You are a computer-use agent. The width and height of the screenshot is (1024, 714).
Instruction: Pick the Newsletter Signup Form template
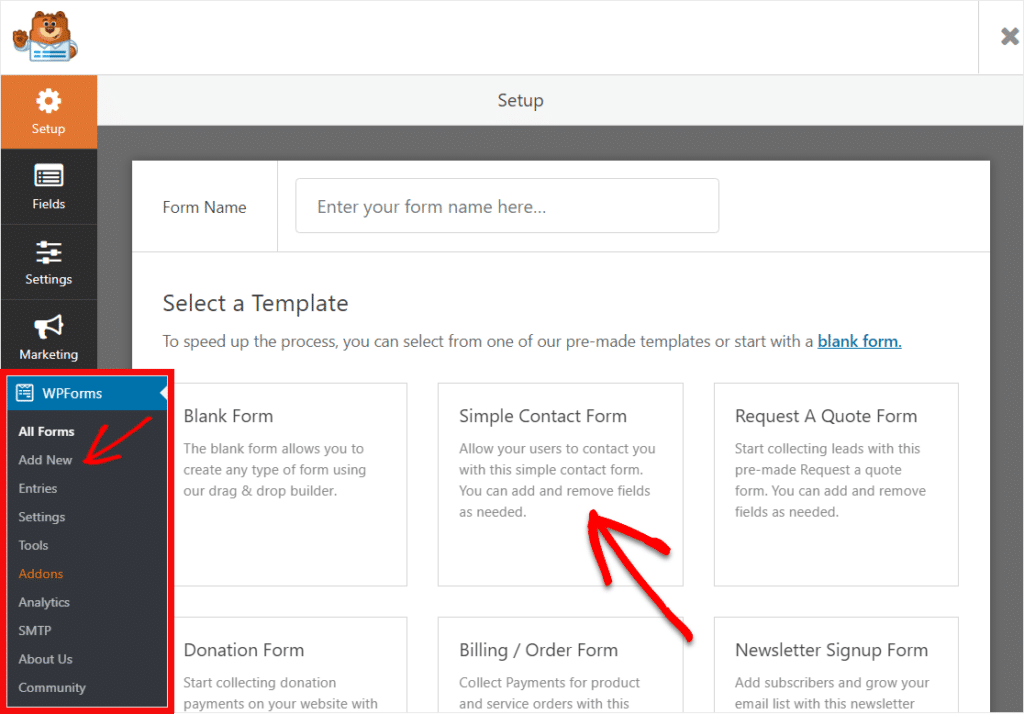(x=836, y=665)
